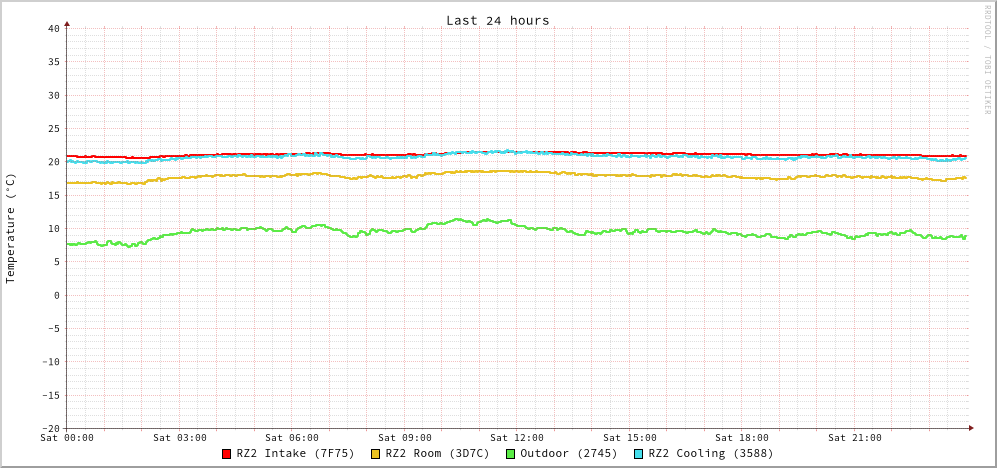Click the Last 24 hours chart title
This screenshot has height=468, width=997.
(x=497, y=20)
